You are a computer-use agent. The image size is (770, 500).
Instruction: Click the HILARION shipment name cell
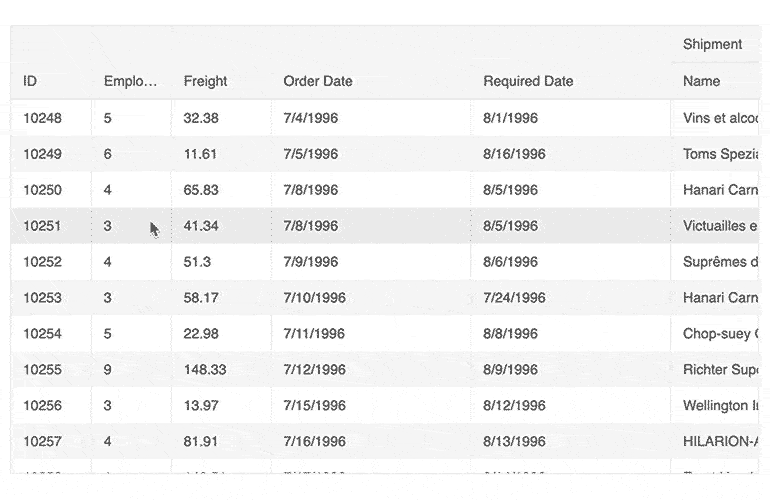pos(720,442)
